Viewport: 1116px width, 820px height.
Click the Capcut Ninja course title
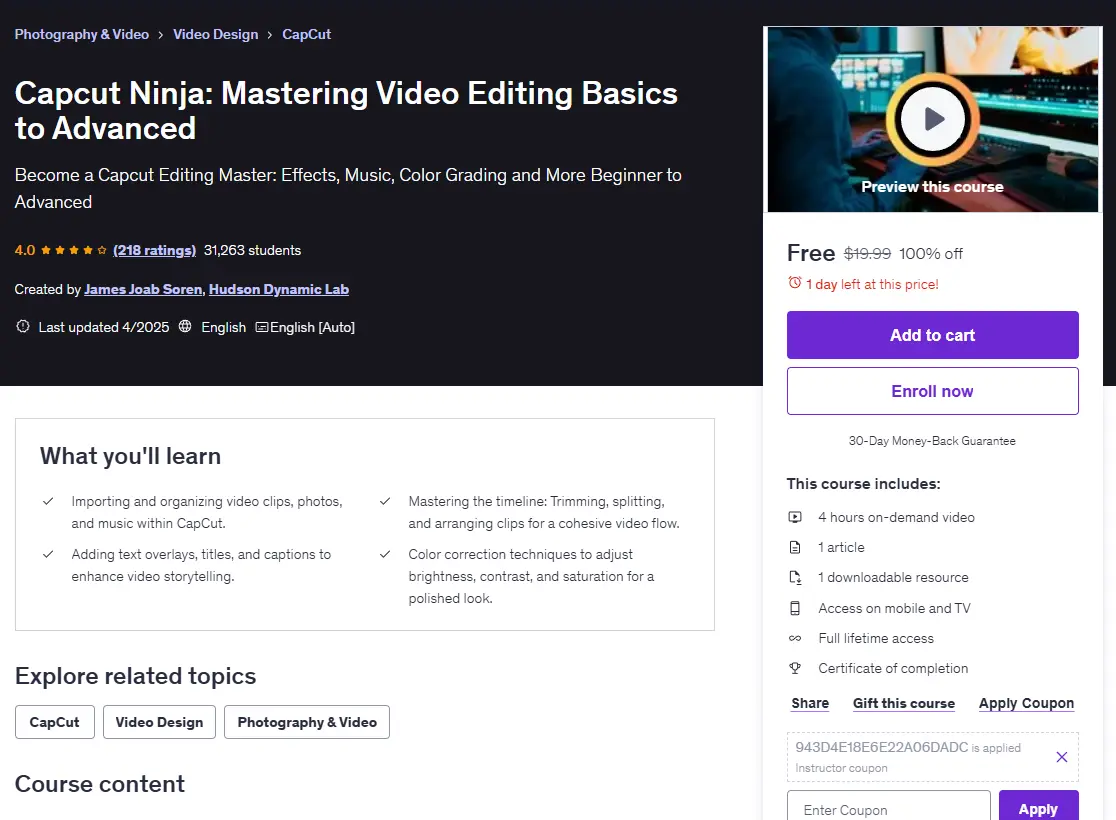click(346, 110)
